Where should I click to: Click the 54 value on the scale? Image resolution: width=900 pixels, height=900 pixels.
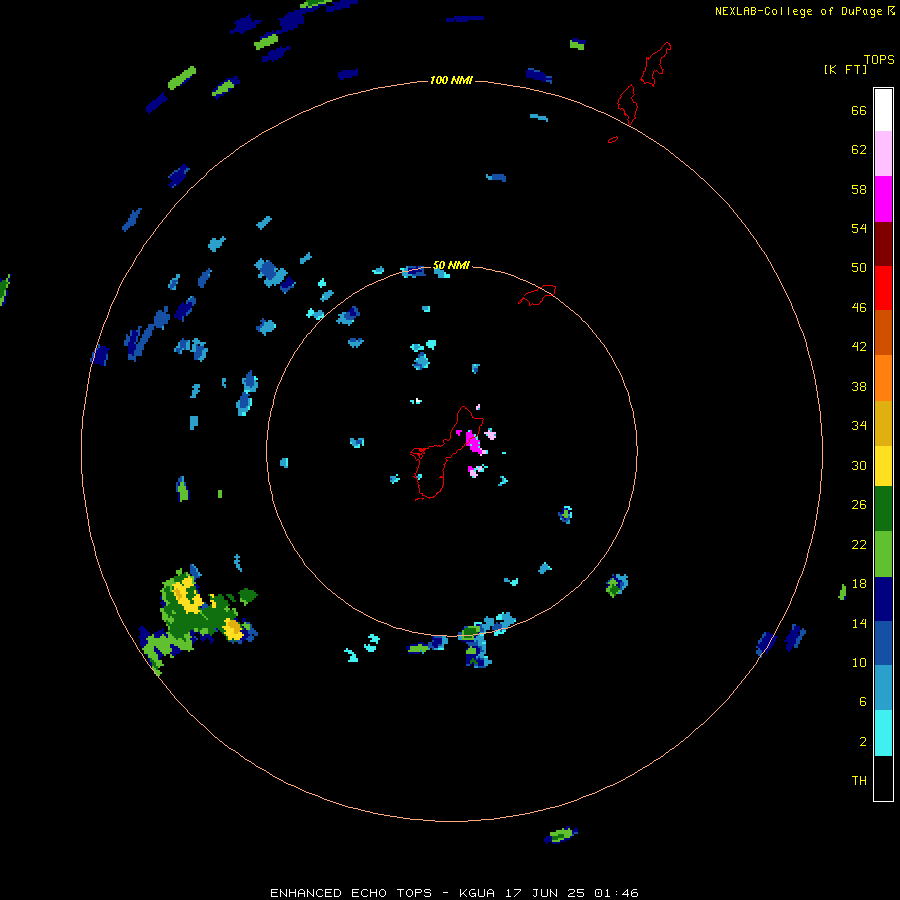click(x=859, y=228)
